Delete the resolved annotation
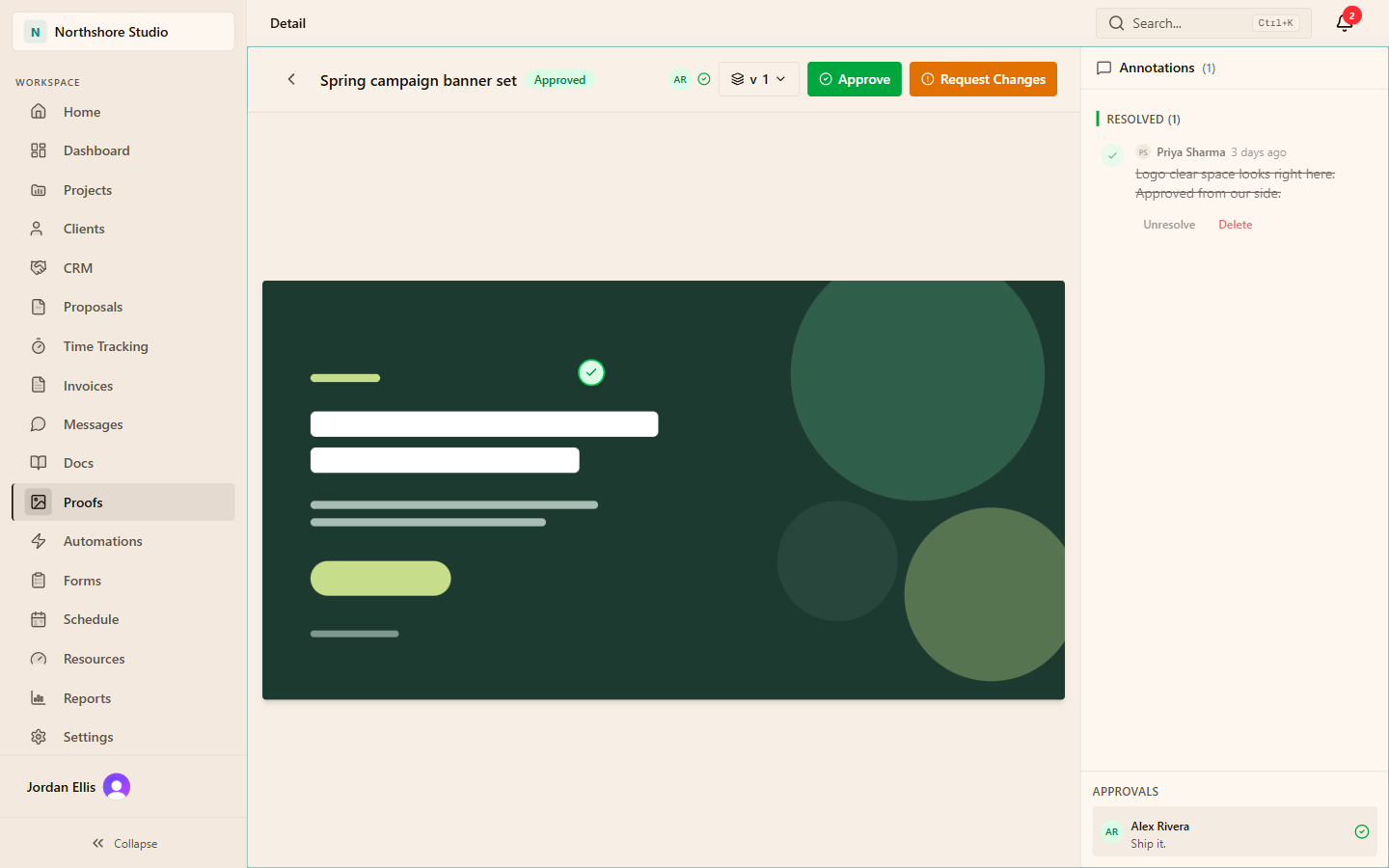 [x=1236, y=225]
